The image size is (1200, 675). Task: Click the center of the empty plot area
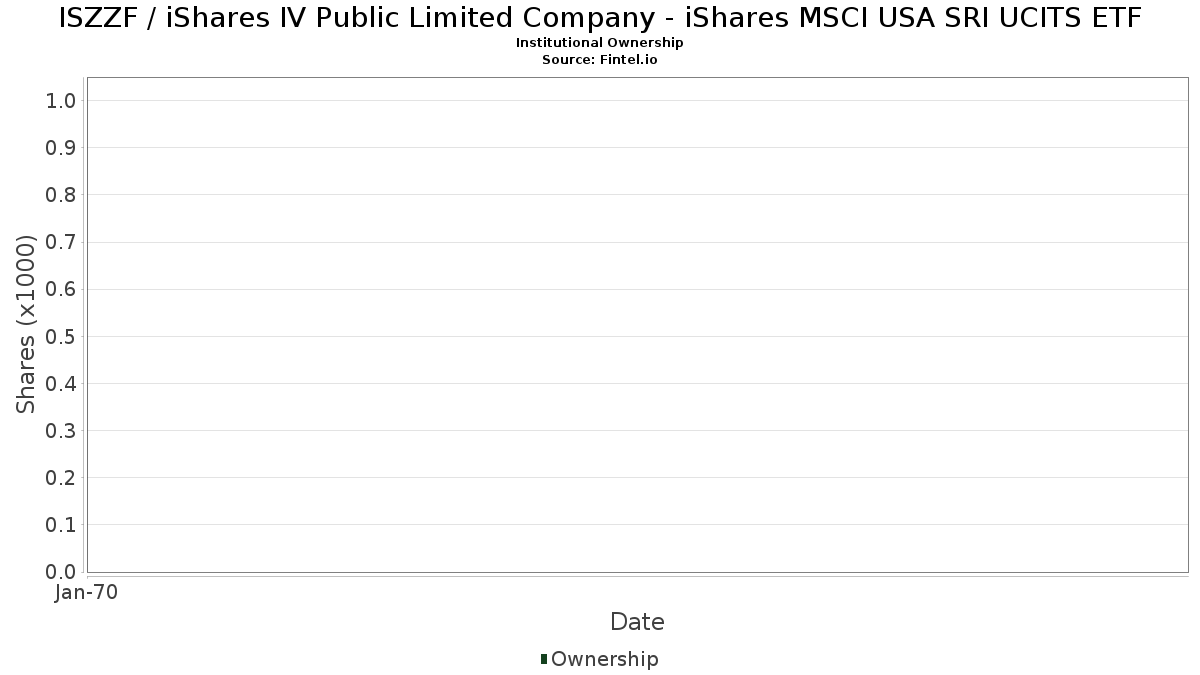637,324
